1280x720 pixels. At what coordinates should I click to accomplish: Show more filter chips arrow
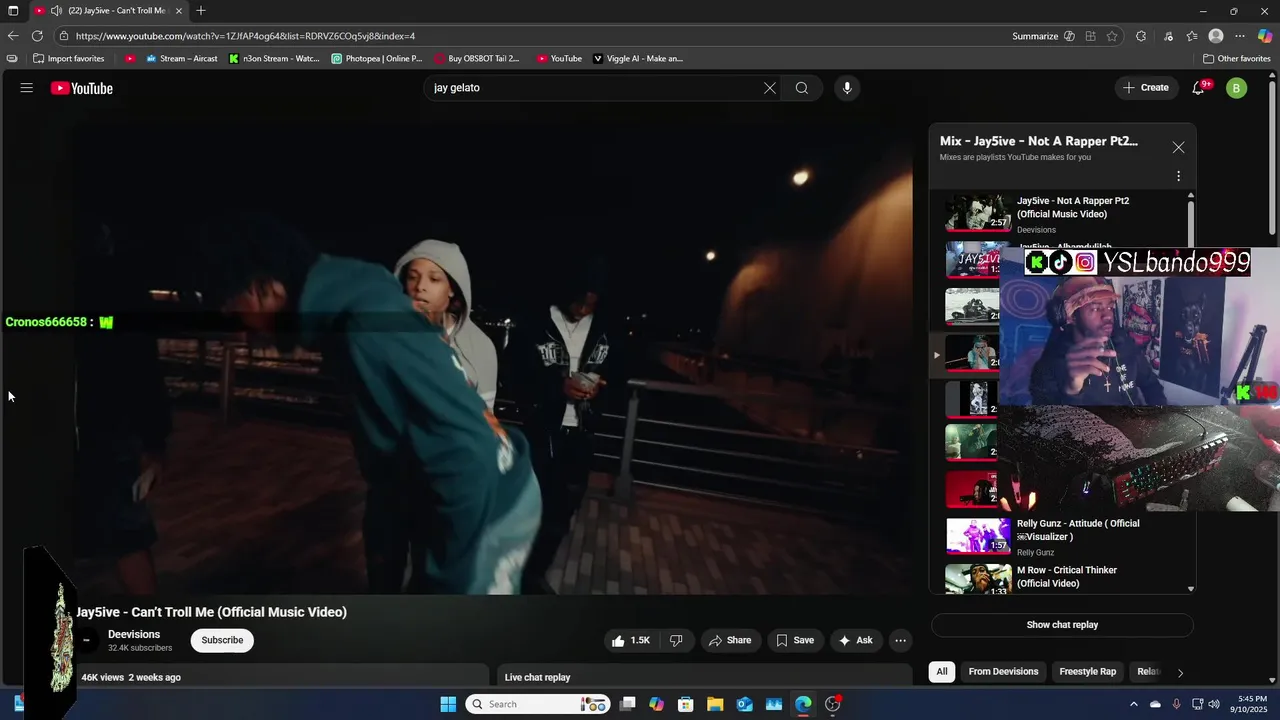click(1180, 673)
